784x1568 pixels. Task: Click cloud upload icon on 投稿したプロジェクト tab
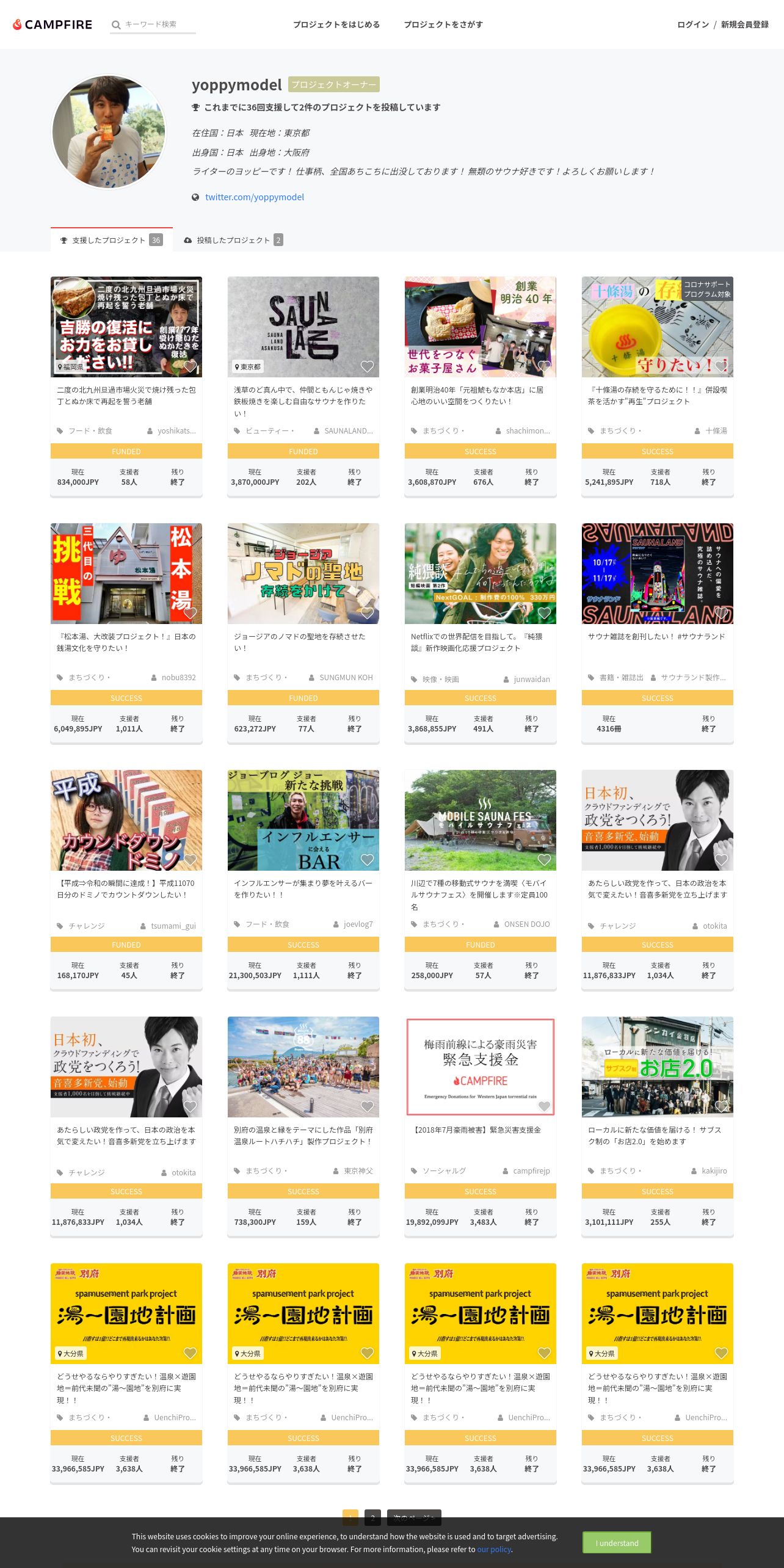[x=188, y=241]
